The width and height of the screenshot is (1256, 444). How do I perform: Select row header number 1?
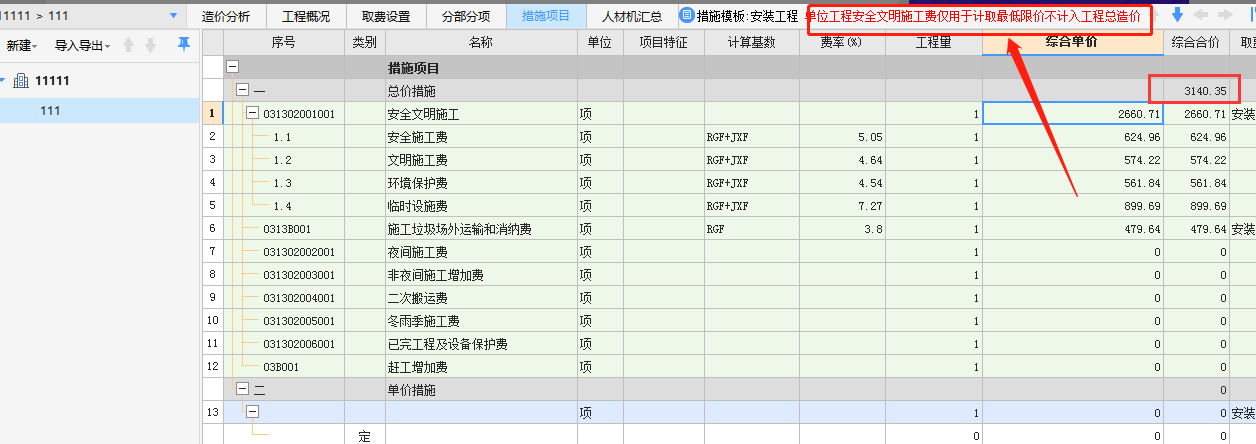(x=211, y=114)
